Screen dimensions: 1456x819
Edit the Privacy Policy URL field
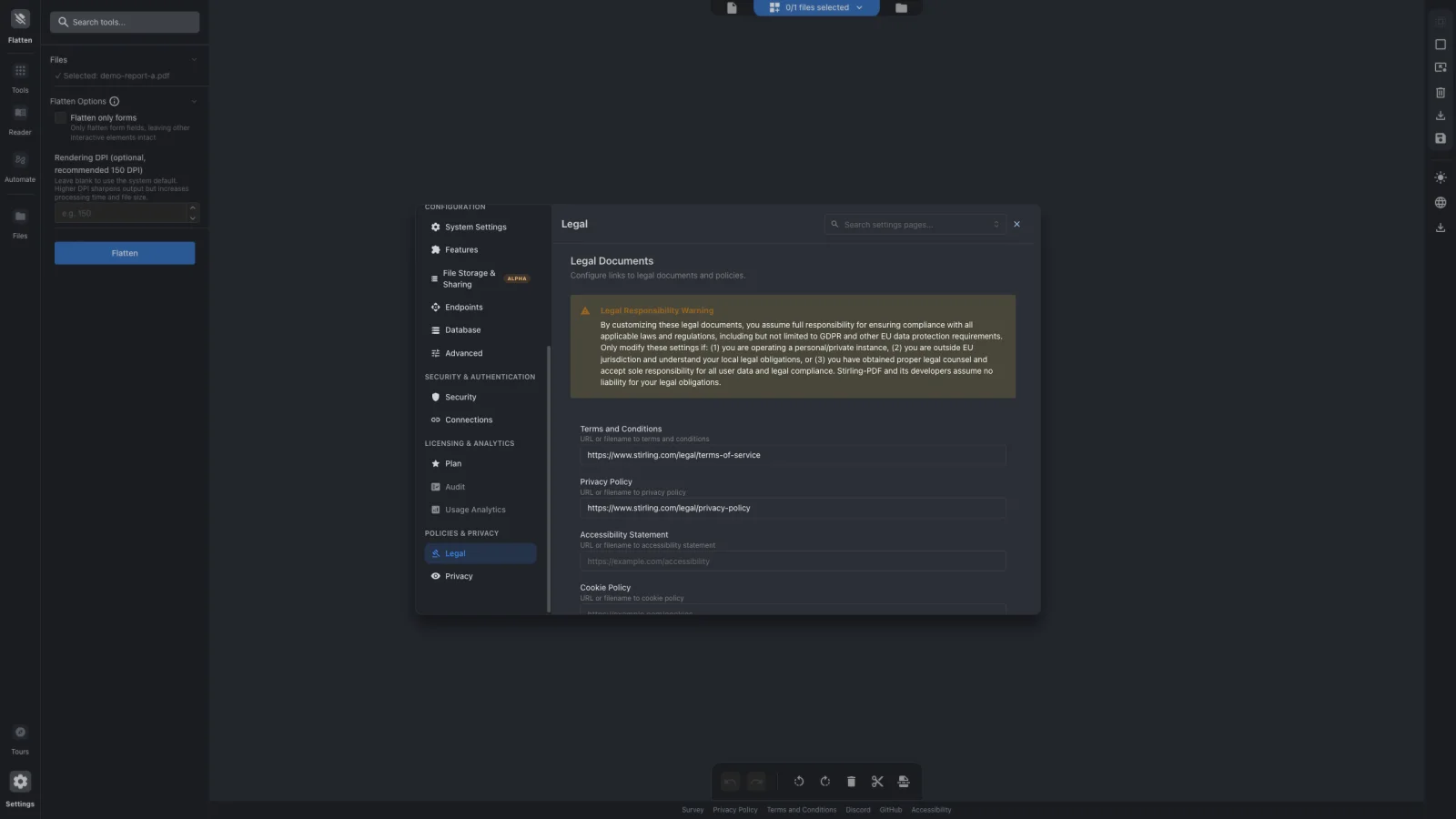click(793, 509)
